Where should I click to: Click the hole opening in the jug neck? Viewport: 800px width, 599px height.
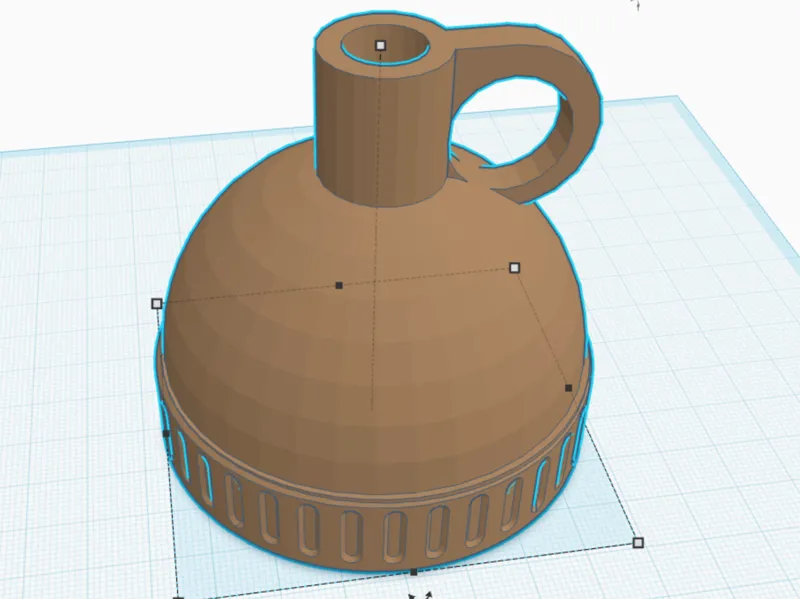385,46
